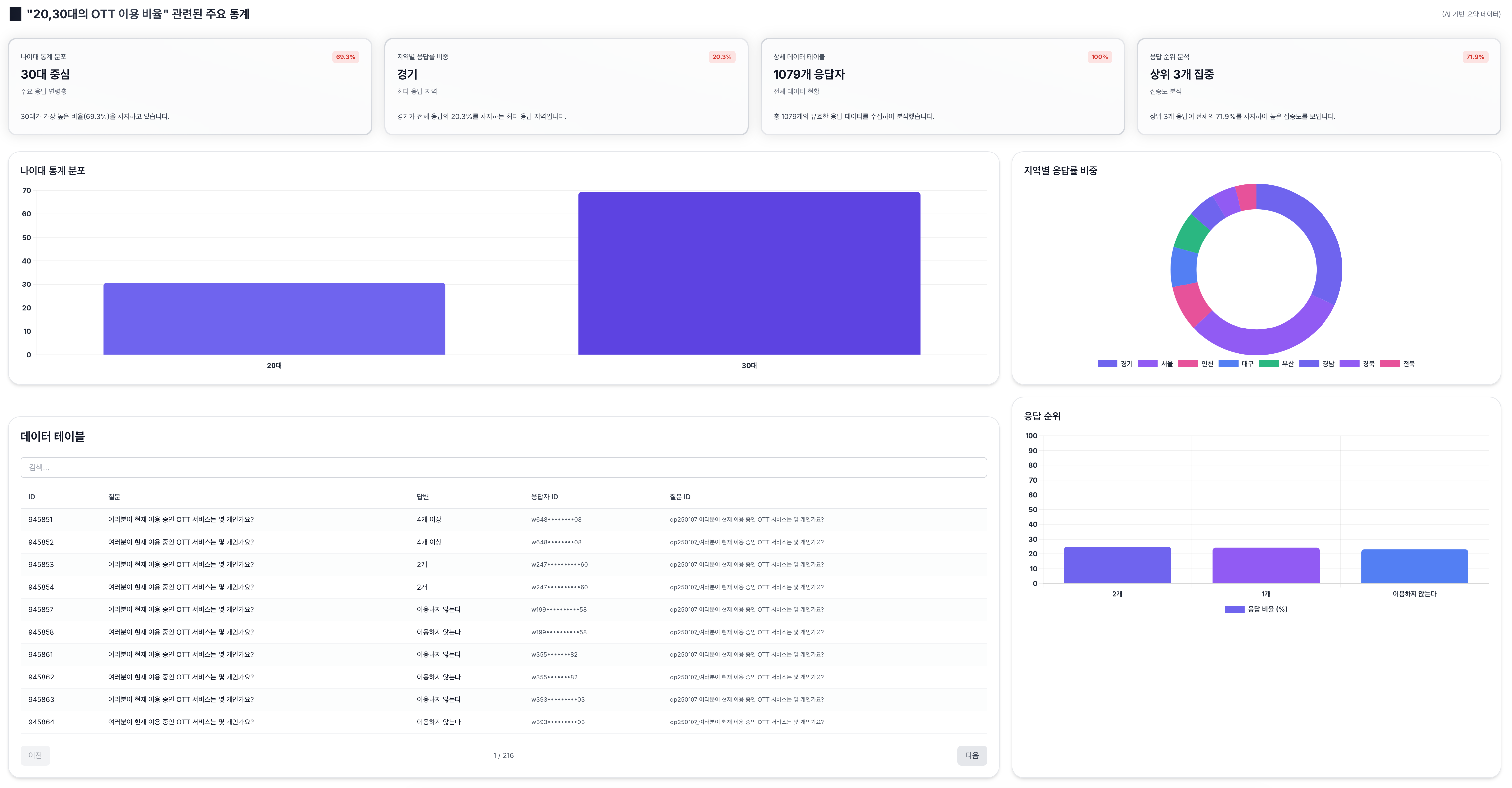Screen dimensions: 1512x788
Task: Click the 71.9% badge
Action: tap(1475, 57)
